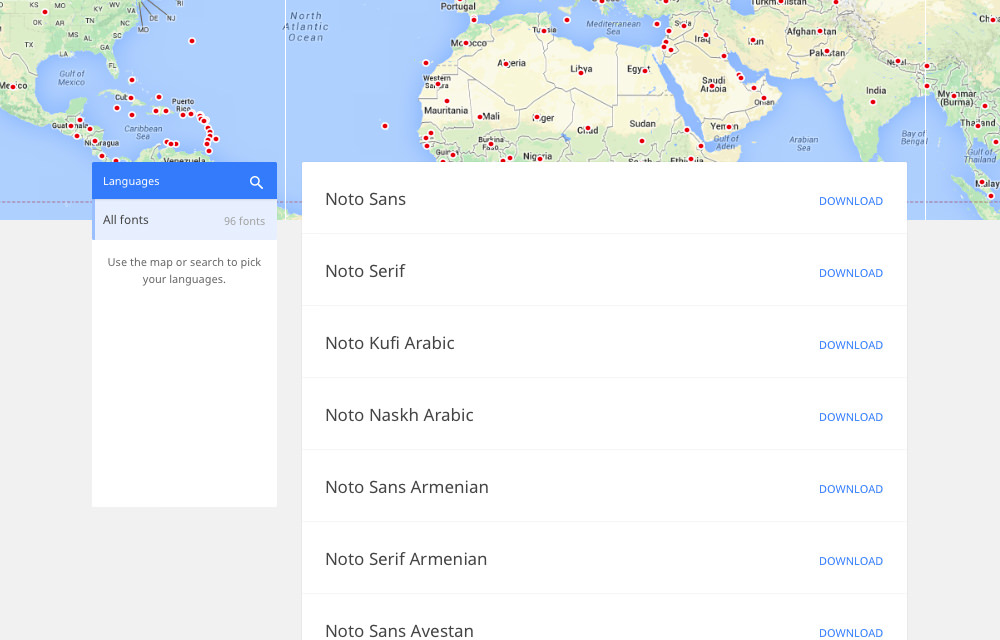Download the Noto Serif font
1000x640 pixels.
tap(851, 273)
